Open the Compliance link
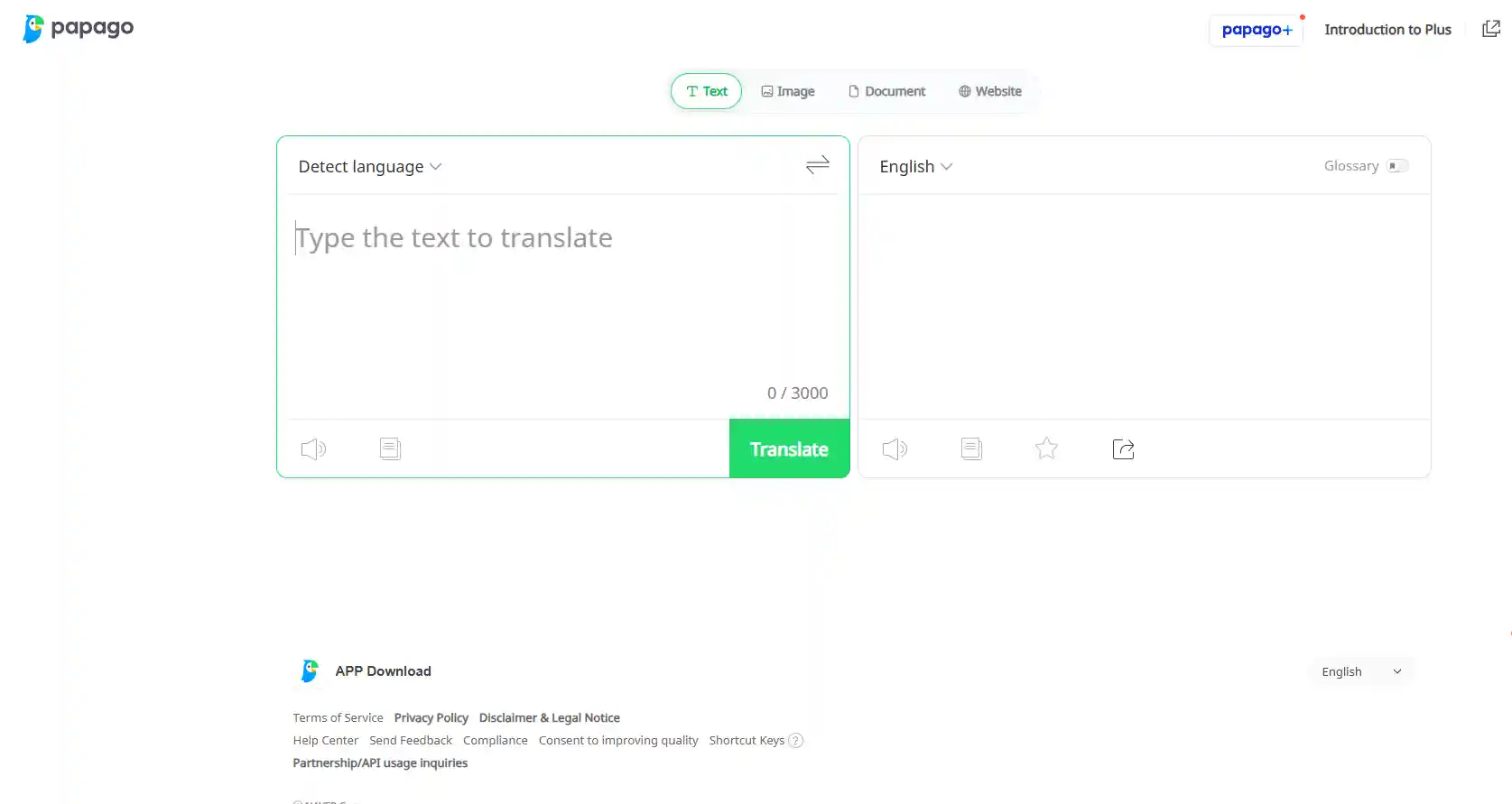Viewport: 1512px width, 804px height. [496, 741]
